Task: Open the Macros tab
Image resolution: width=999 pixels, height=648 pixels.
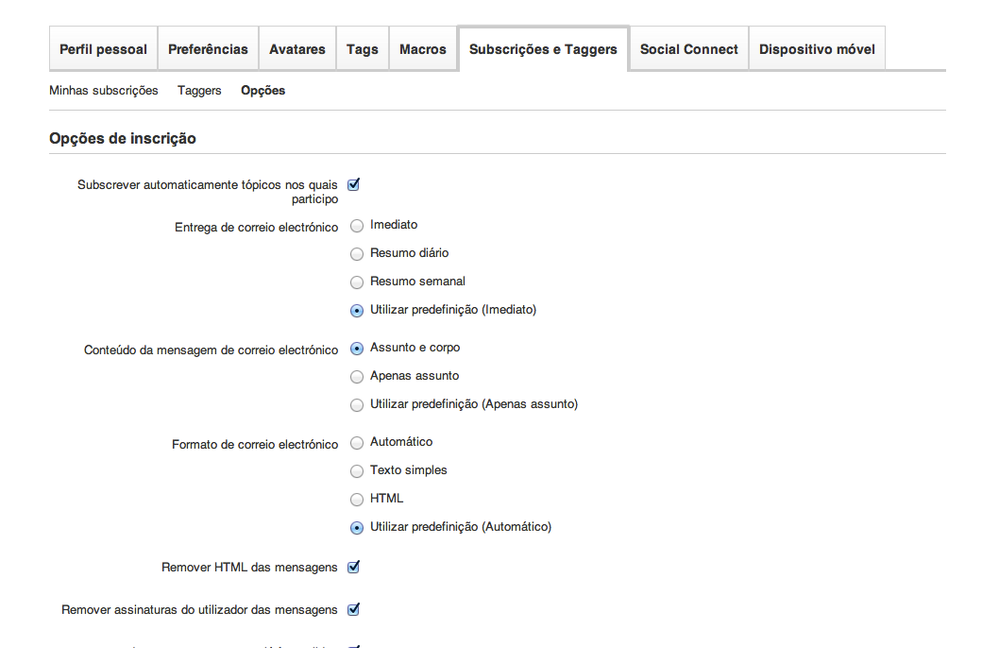Action: tap(423, 49)
